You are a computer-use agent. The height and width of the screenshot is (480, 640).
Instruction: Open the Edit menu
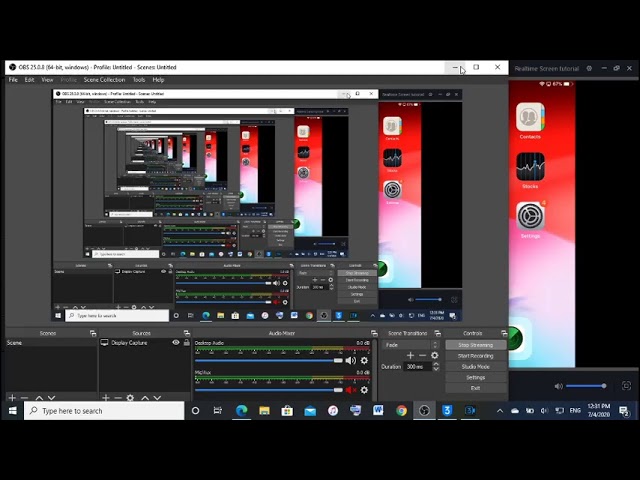pyautogui.click(x=29, y=80)
